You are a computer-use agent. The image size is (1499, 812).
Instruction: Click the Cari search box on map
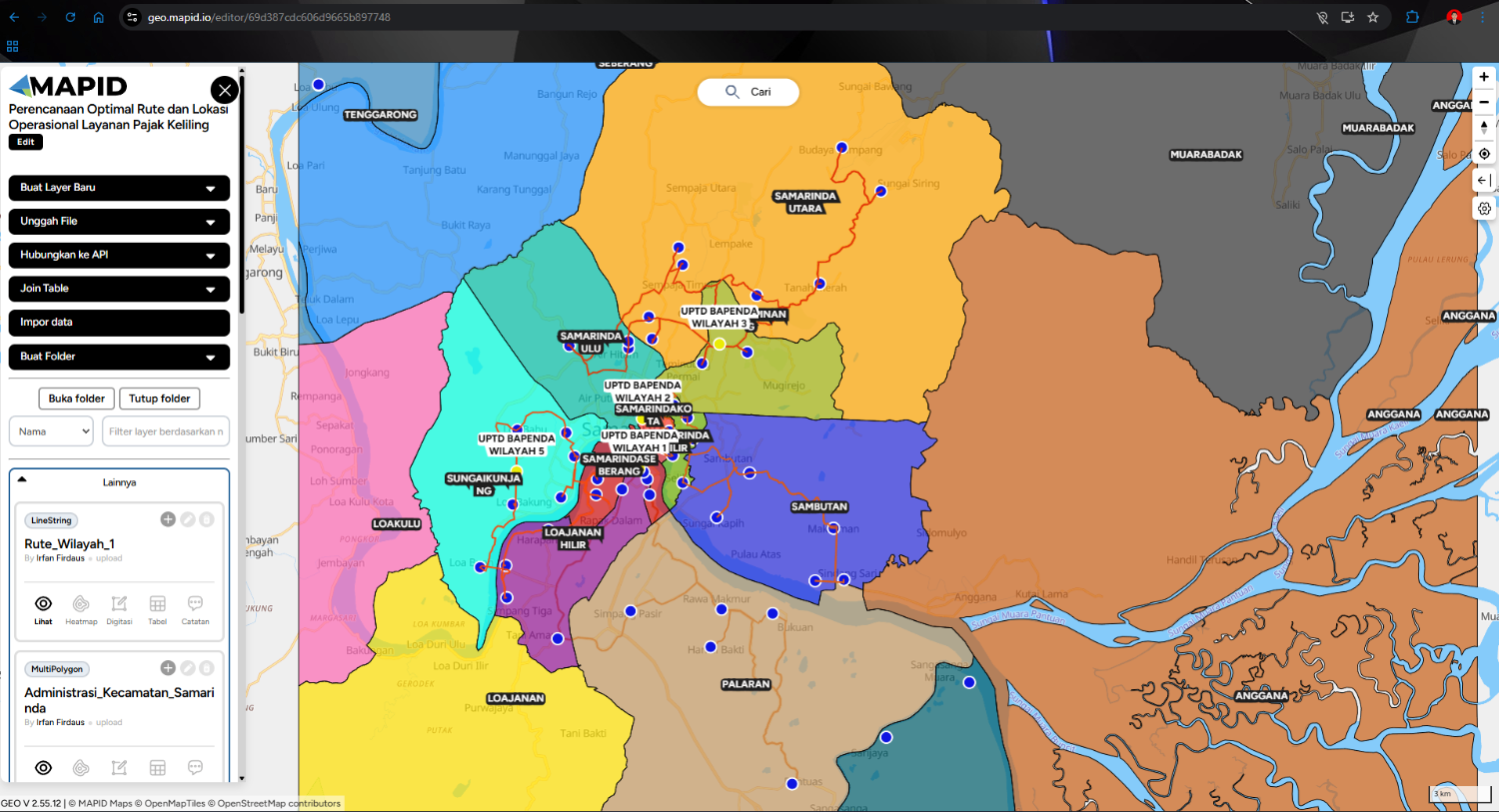pos(749,92)
